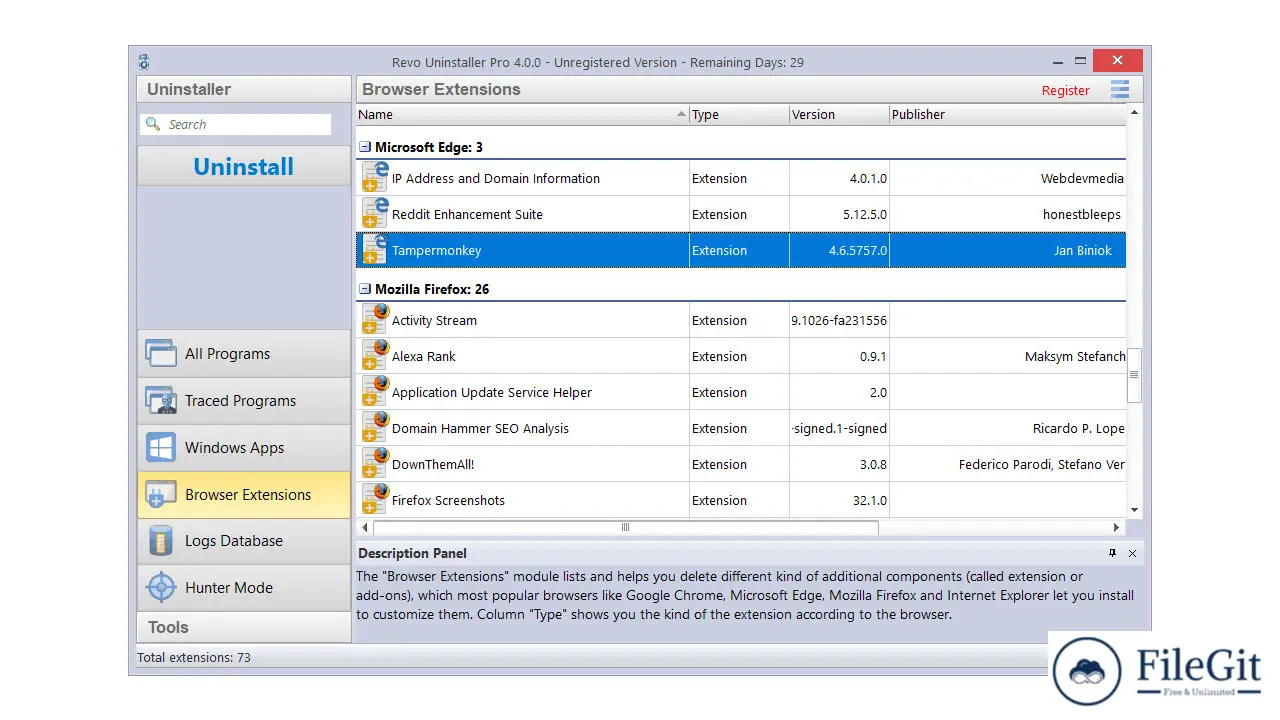This screenshot has width=1280, height=720.
Task: Click the Hunter Mode crosshair icon
Action: pyautogui.click(x=161, y=587)
